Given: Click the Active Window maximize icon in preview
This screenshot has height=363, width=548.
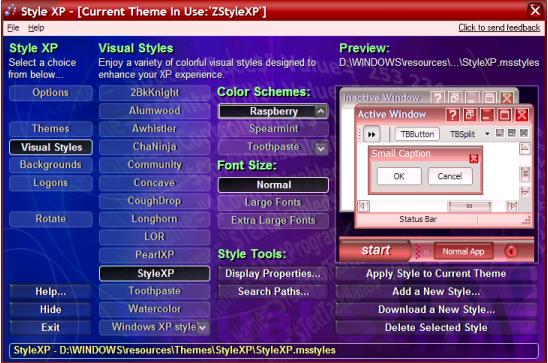Looking at the screenshot, I should pos(504,115).
